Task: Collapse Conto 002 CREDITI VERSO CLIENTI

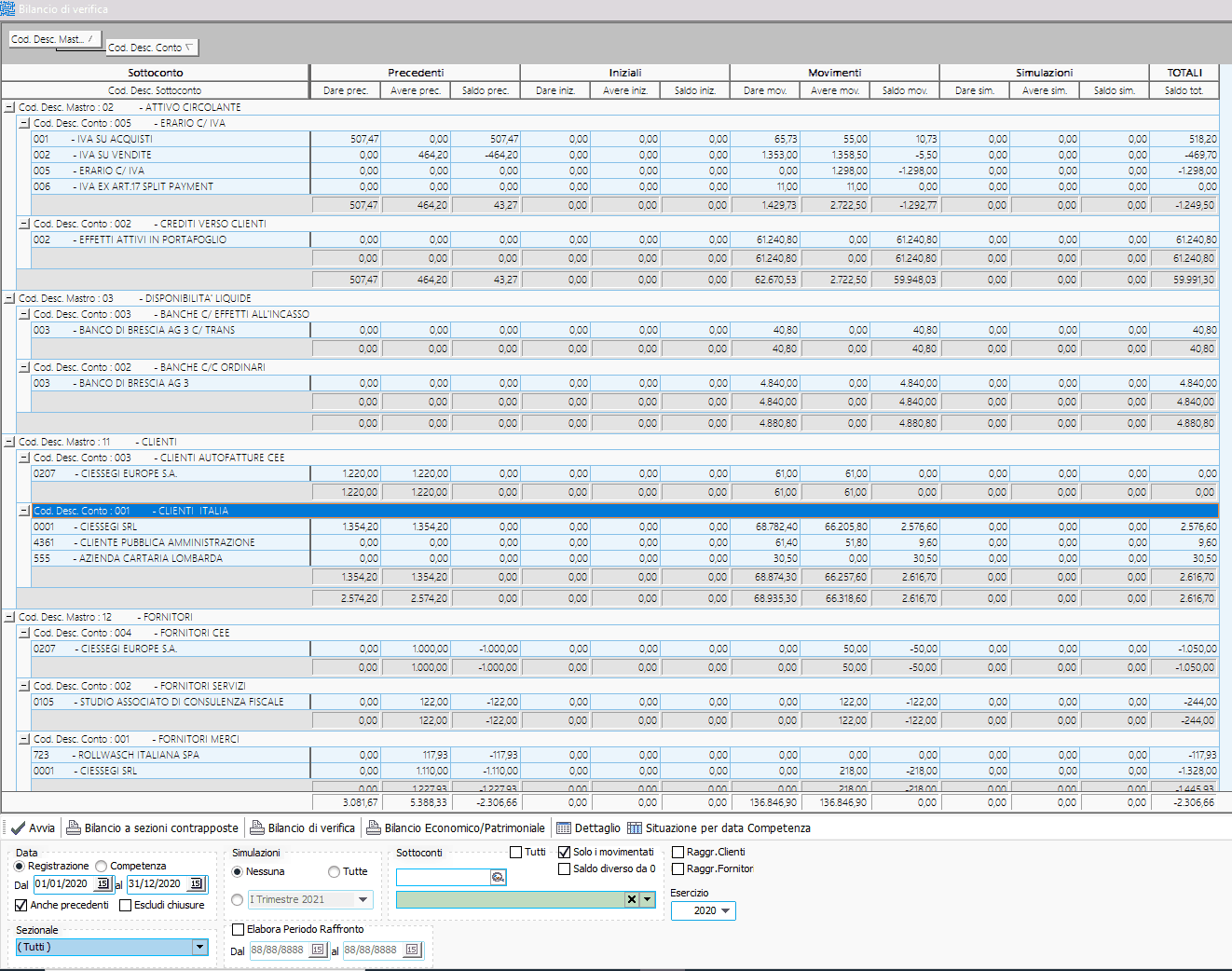Action: 24,224
